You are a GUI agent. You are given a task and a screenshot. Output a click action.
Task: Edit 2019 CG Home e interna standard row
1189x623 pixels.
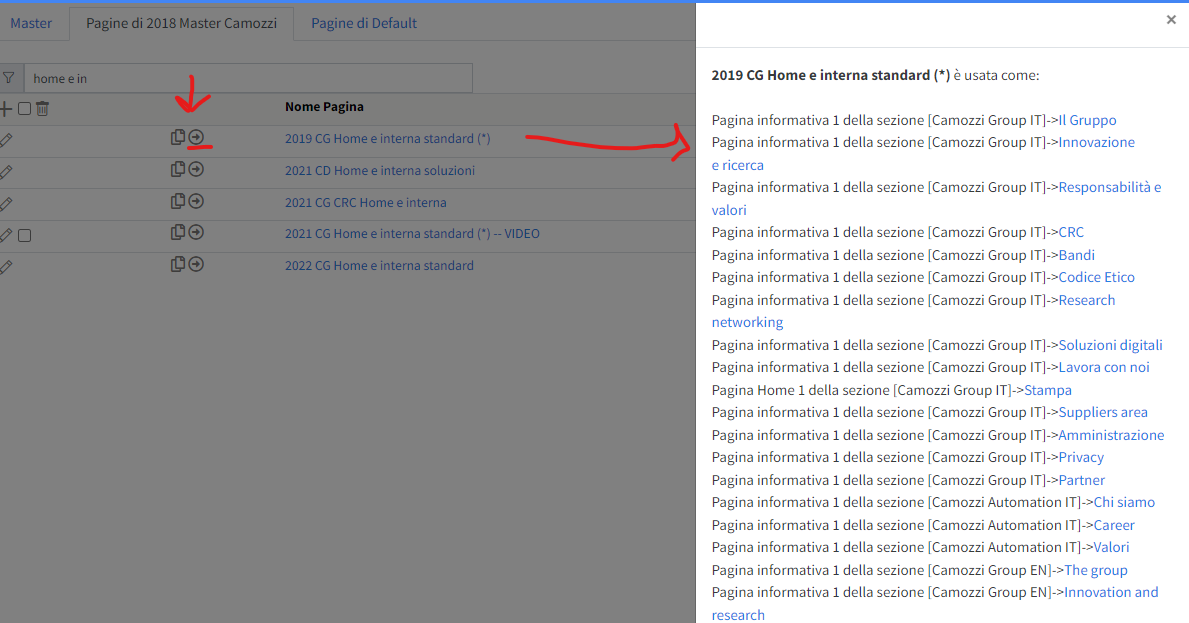(x=6, y=139)
